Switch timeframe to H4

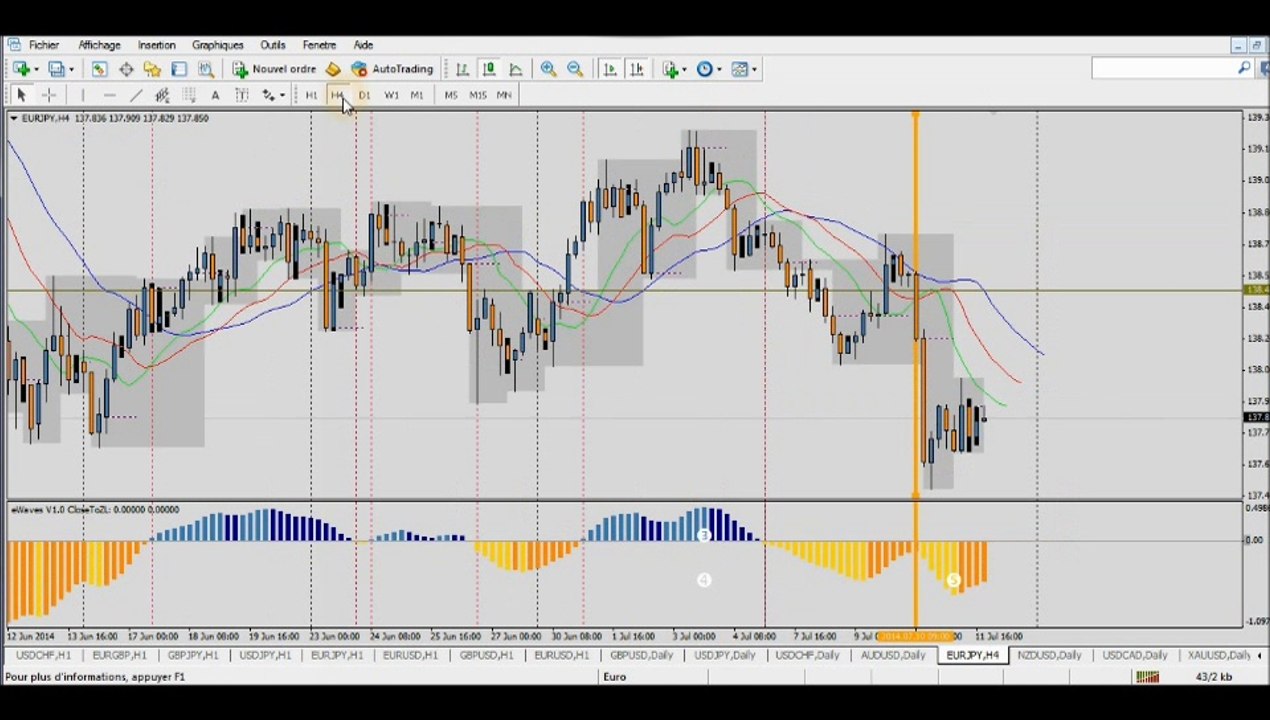coord(337,95)
